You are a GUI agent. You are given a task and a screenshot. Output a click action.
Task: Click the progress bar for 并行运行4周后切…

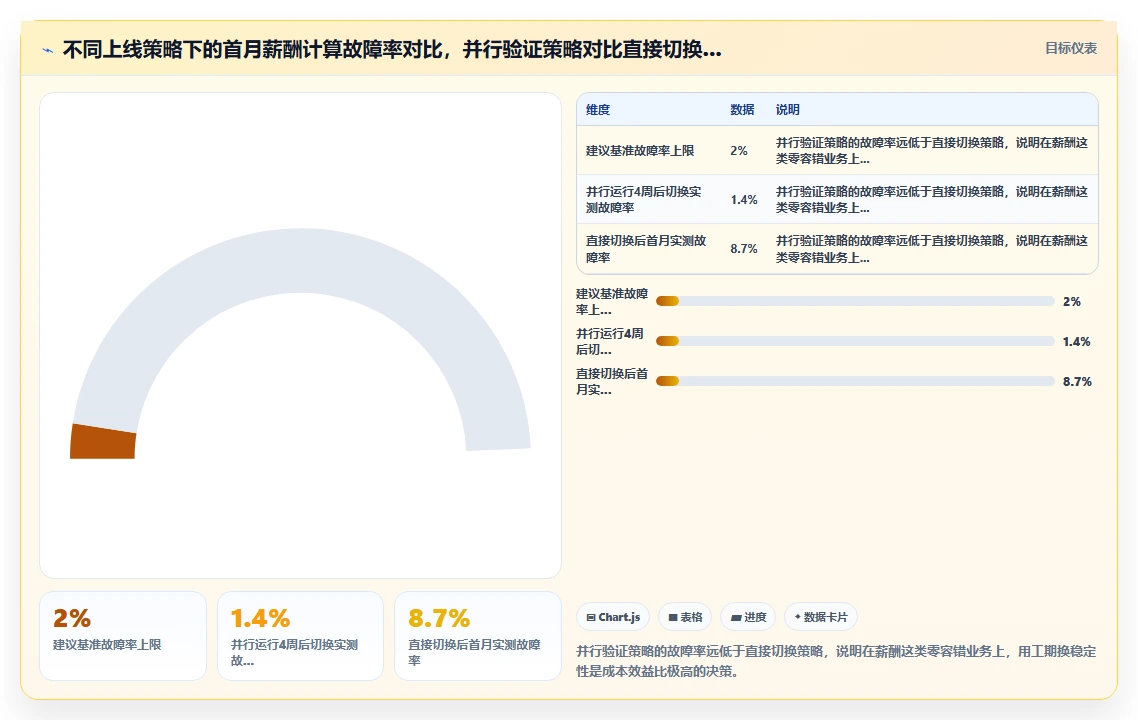tap(855, 341)
